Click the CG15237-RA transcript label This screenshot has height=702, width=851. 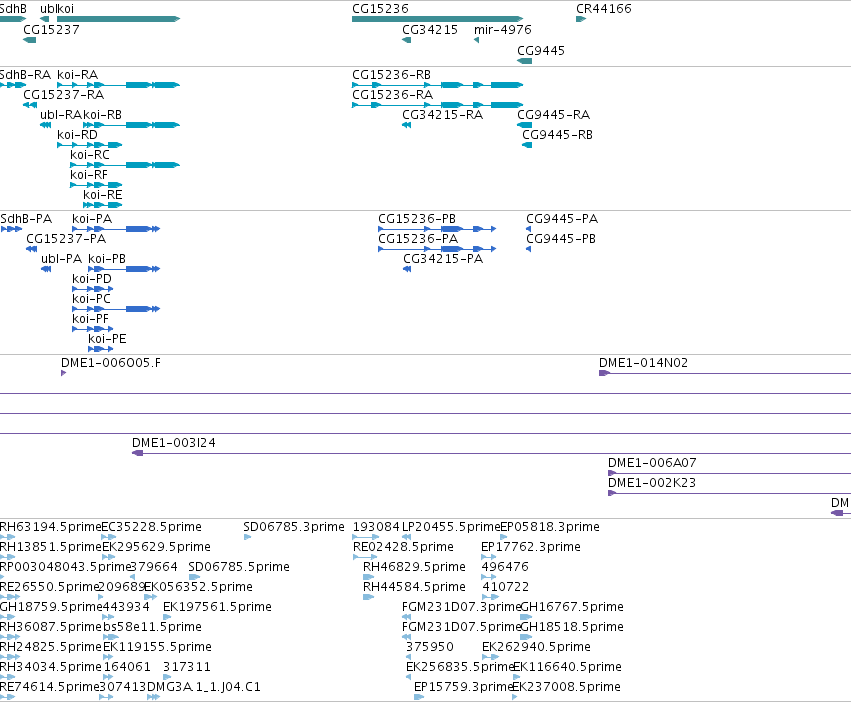click(63, 95)
